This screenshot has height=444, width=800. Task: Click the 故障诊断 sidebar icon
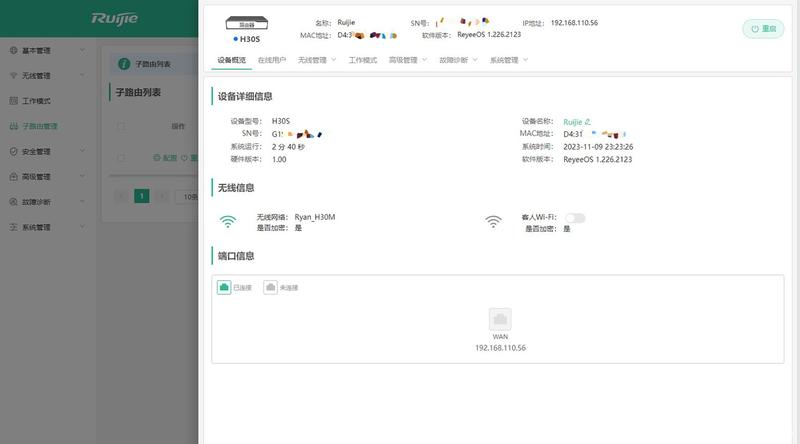(14, 202)
